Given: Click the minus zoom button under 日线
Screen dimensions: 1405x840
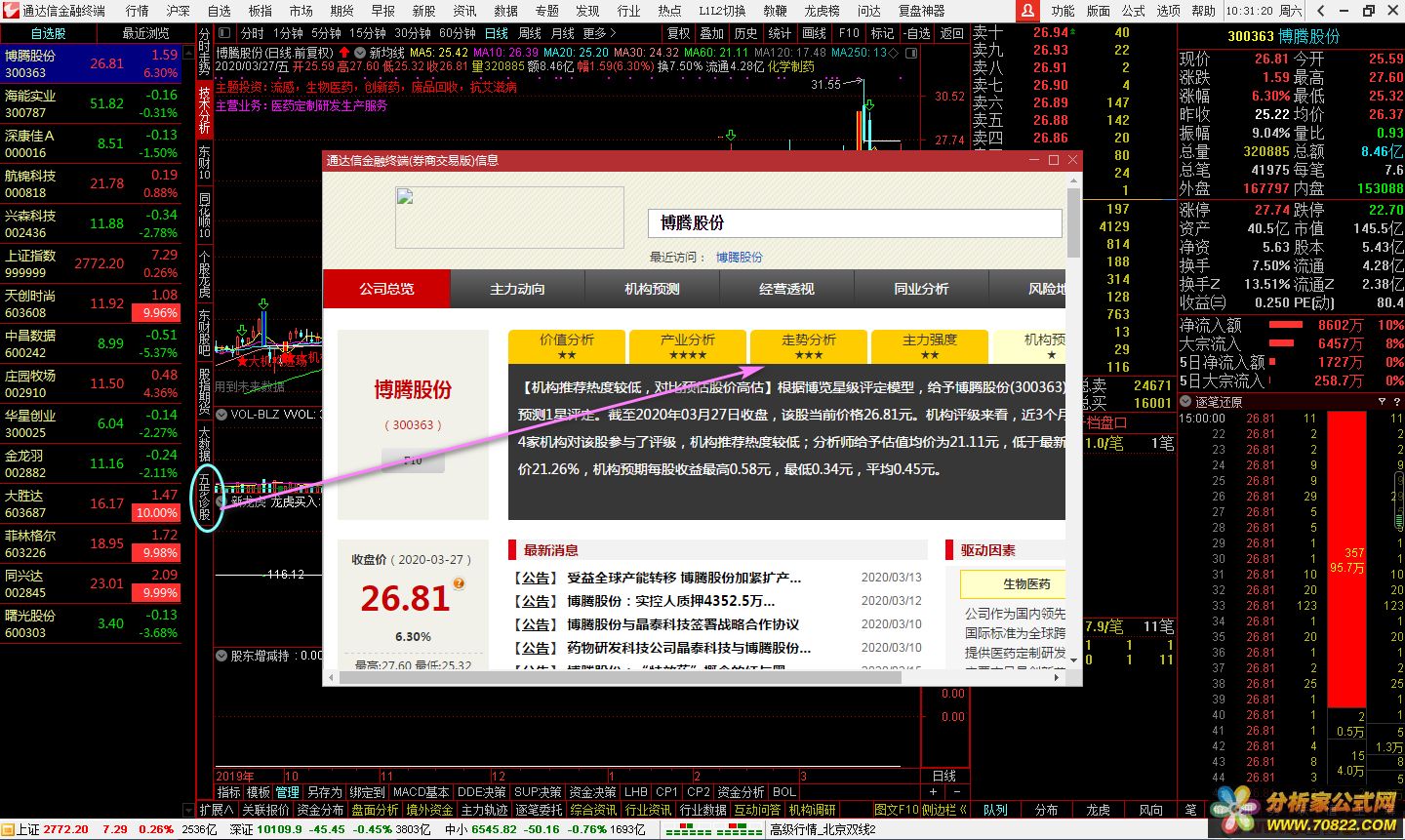Looking at the screenshot, I should (x=957, y=792).
